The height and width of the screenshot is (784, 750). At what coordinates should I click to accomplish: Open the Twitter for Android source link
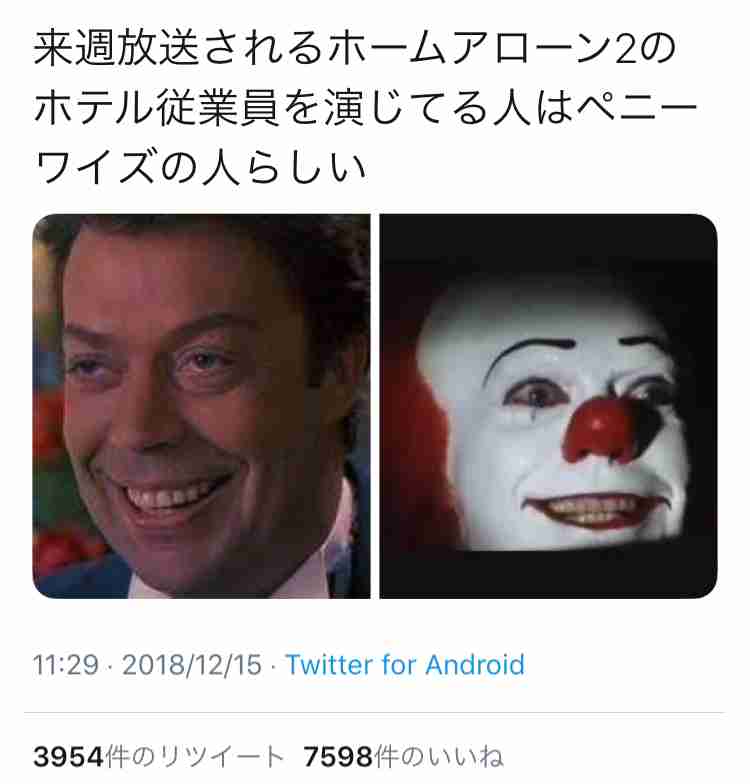point(405,665)
